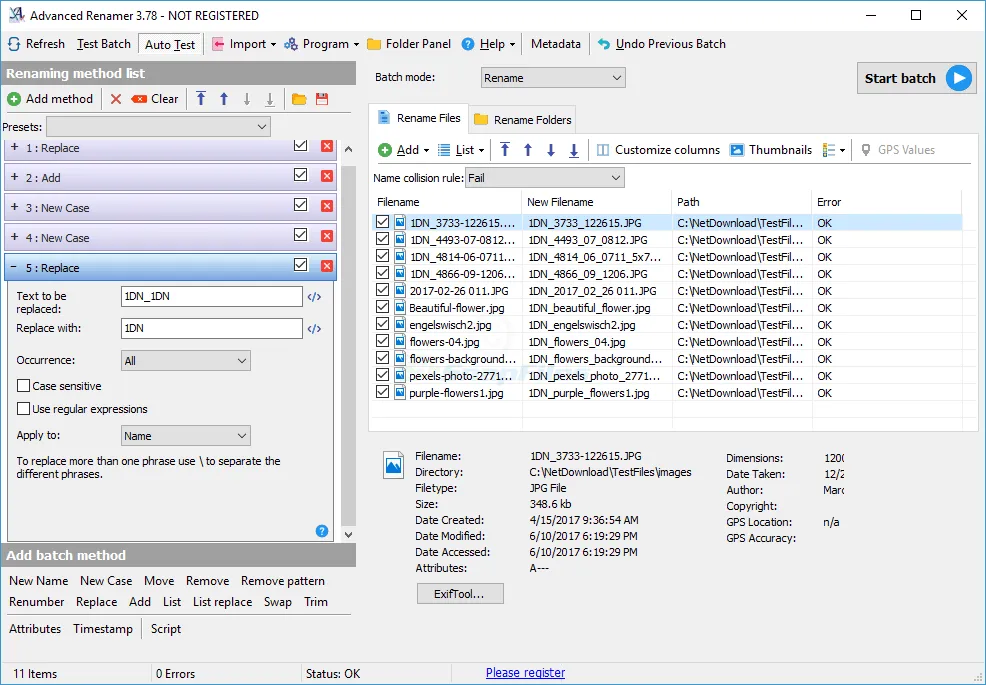Delete method 1 : Replace with red X
This screenshot has width=986, height=685.
coord(327,146)
